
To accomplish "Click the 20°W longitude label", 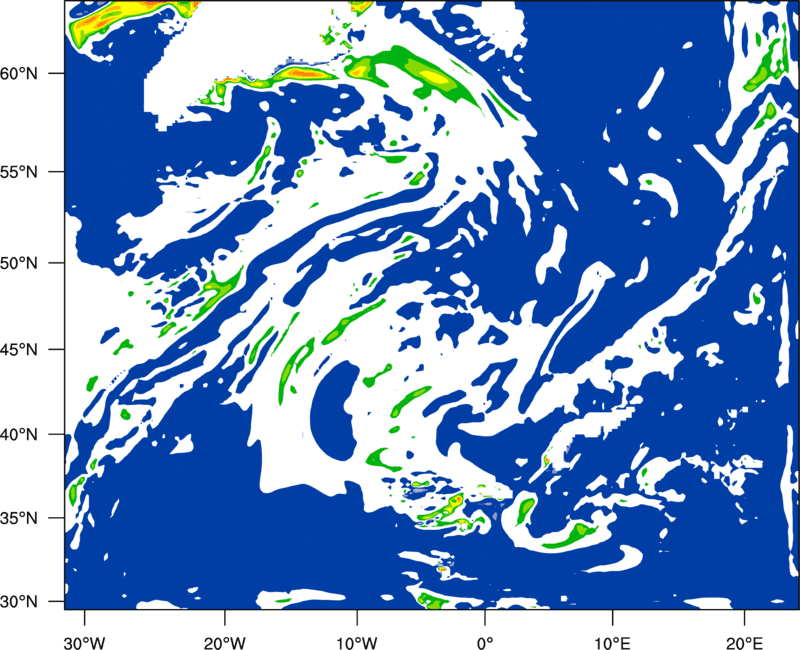I will [x=224, y=642].
